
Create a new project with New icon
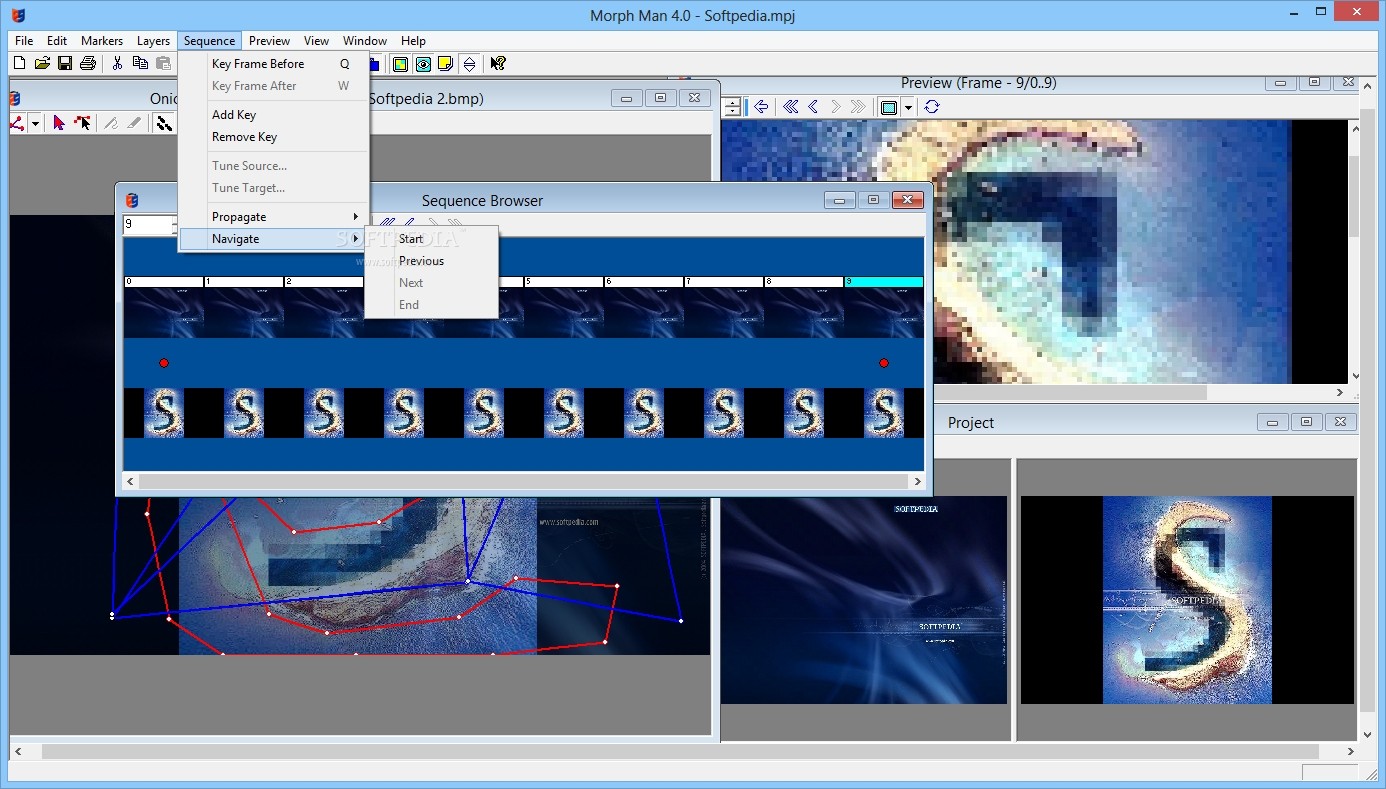pos(19,63)
